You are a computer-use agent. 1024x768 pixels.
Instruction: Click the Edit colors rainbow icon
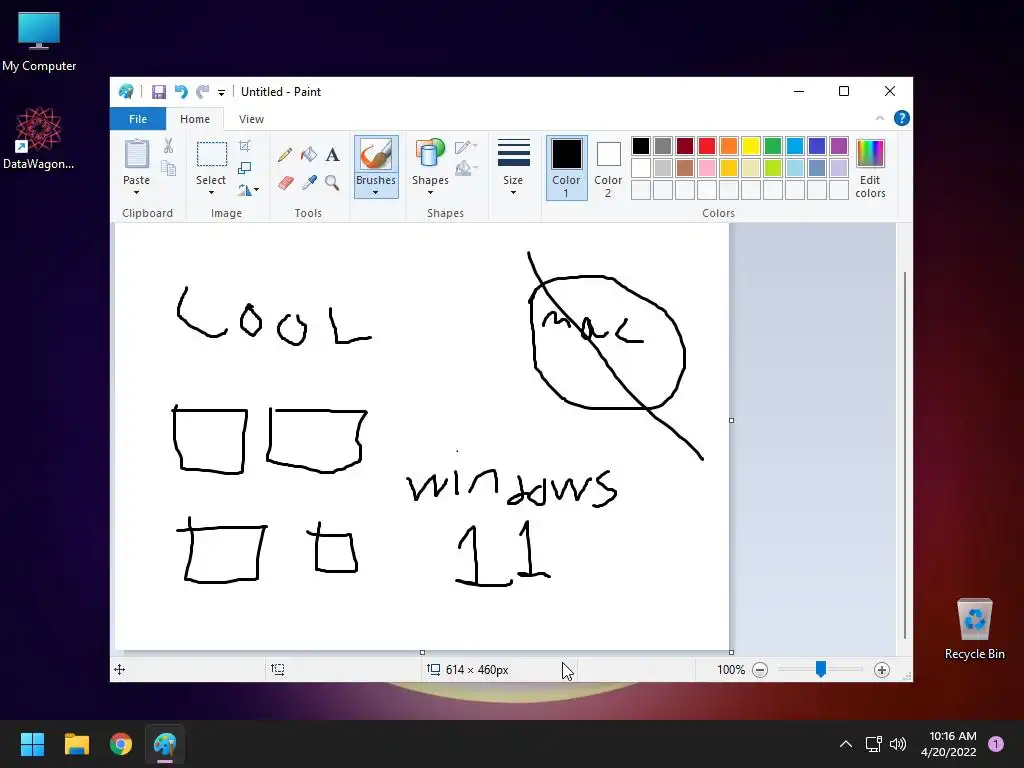coord(870,154)
